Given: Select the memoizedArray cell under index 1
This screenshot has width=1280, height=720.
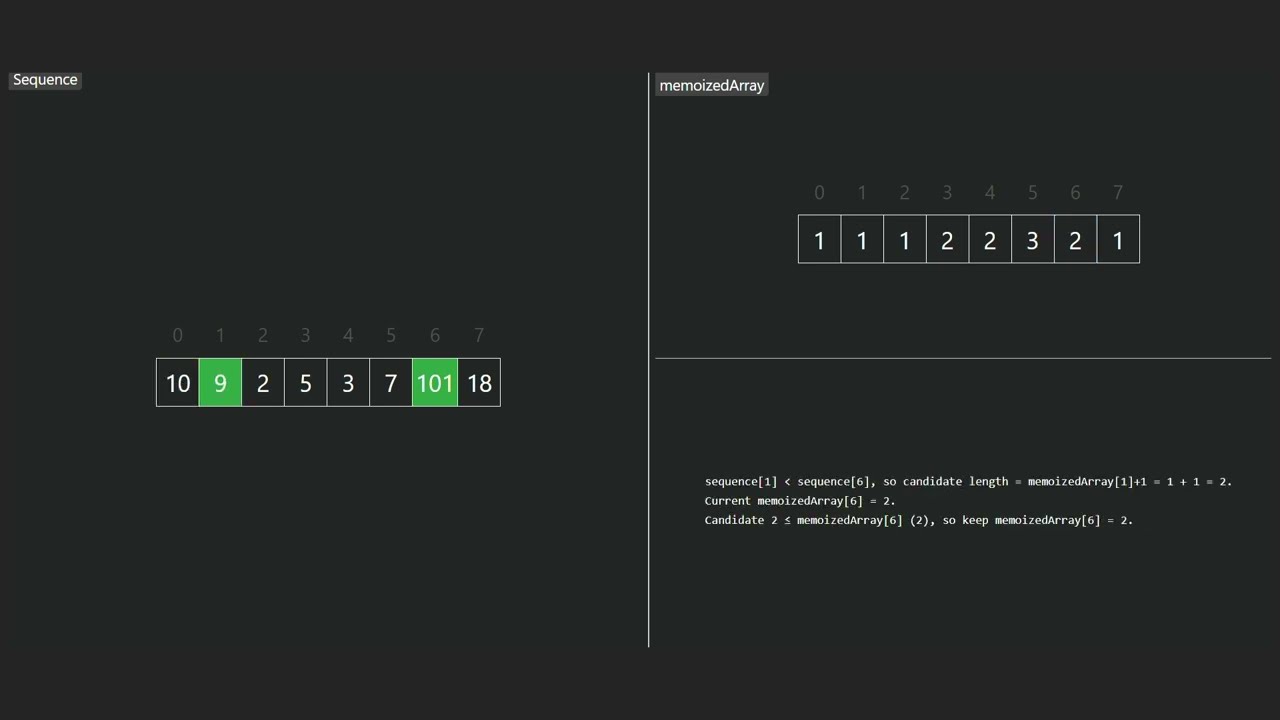Looking at the screenshot, I should (862, 240).
